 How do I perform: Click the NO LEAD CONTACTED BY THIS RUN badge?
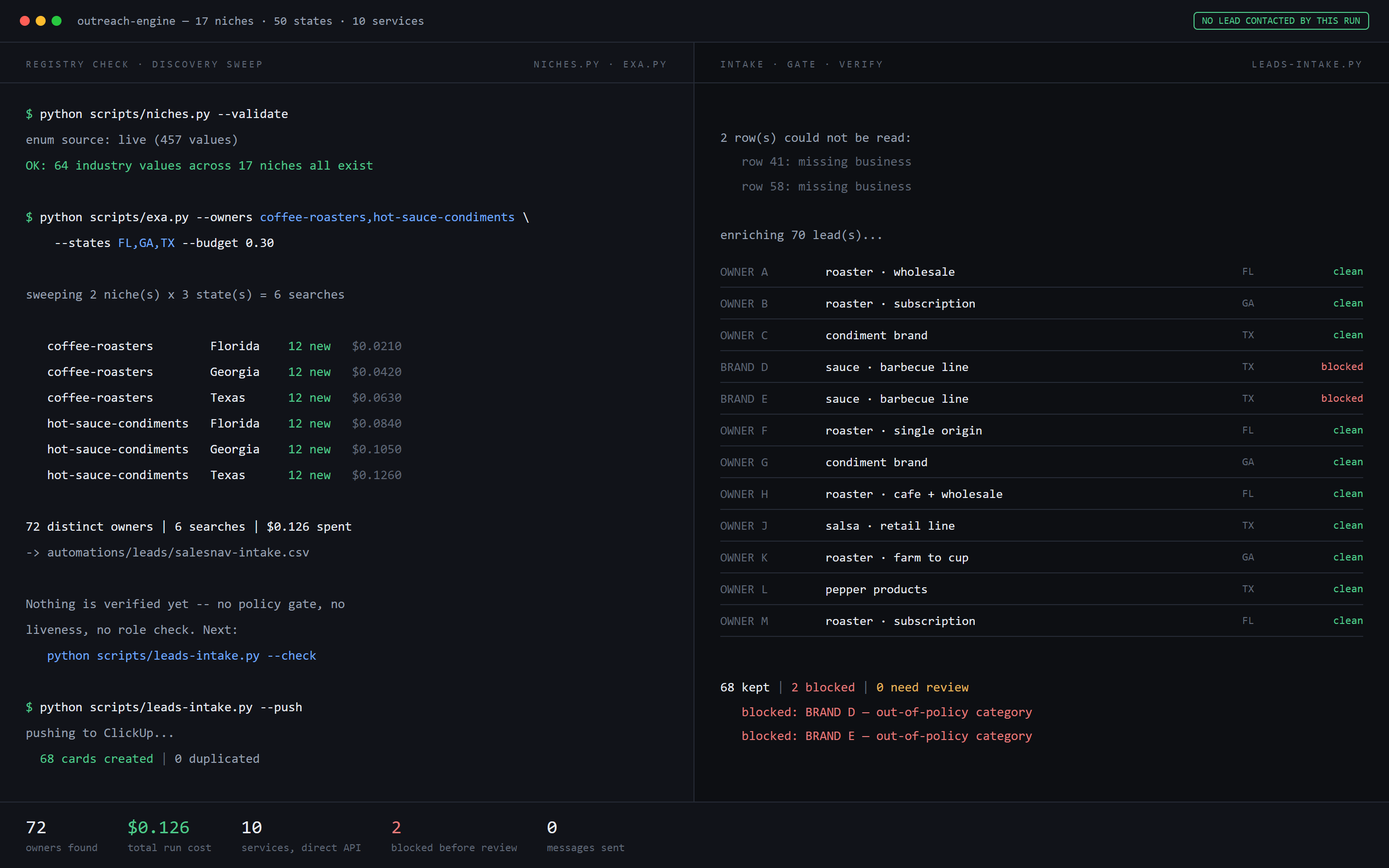click(1280, 21)
